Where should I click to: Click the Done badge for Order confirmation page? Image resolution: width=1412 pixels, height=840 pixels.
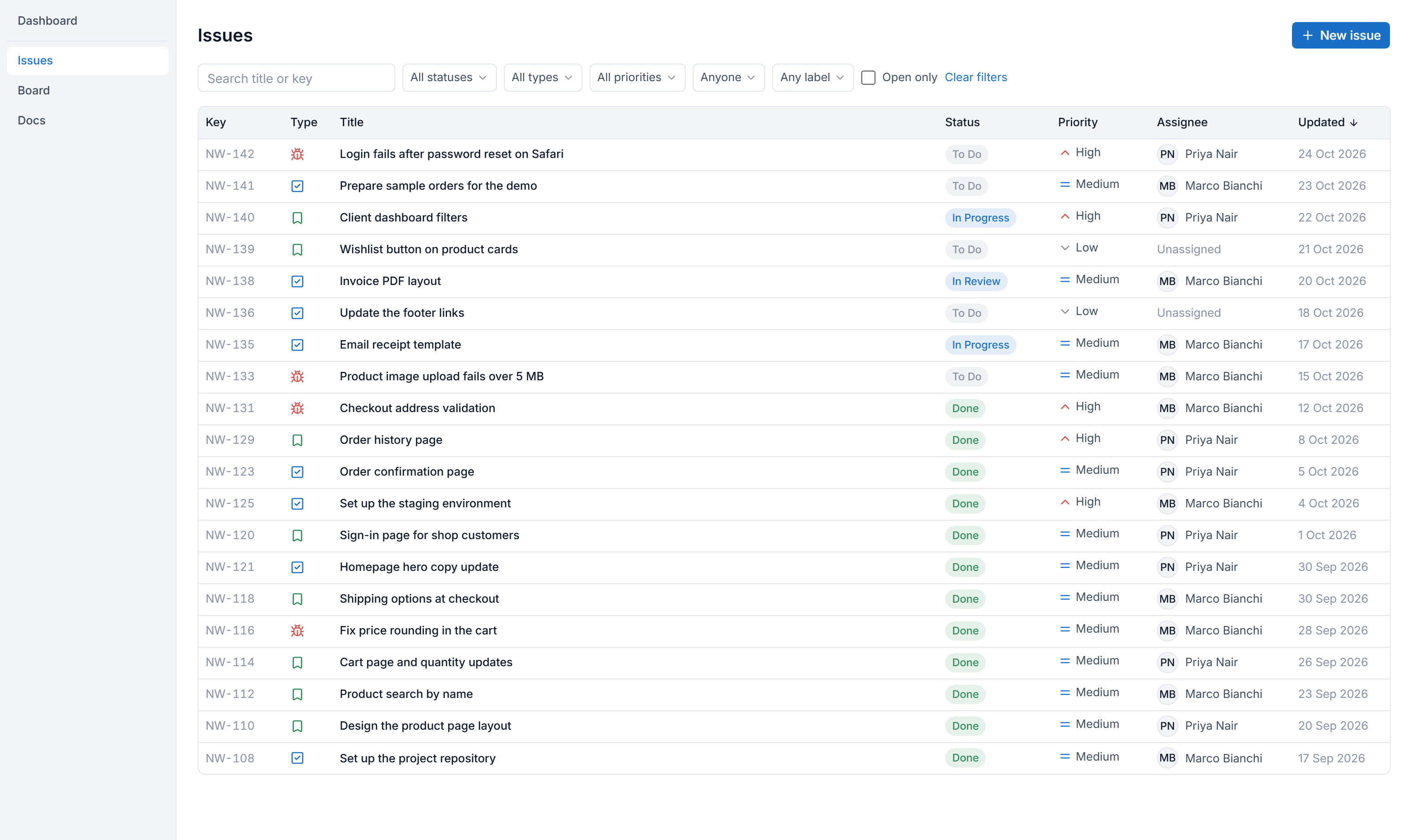tap(965, 472)
